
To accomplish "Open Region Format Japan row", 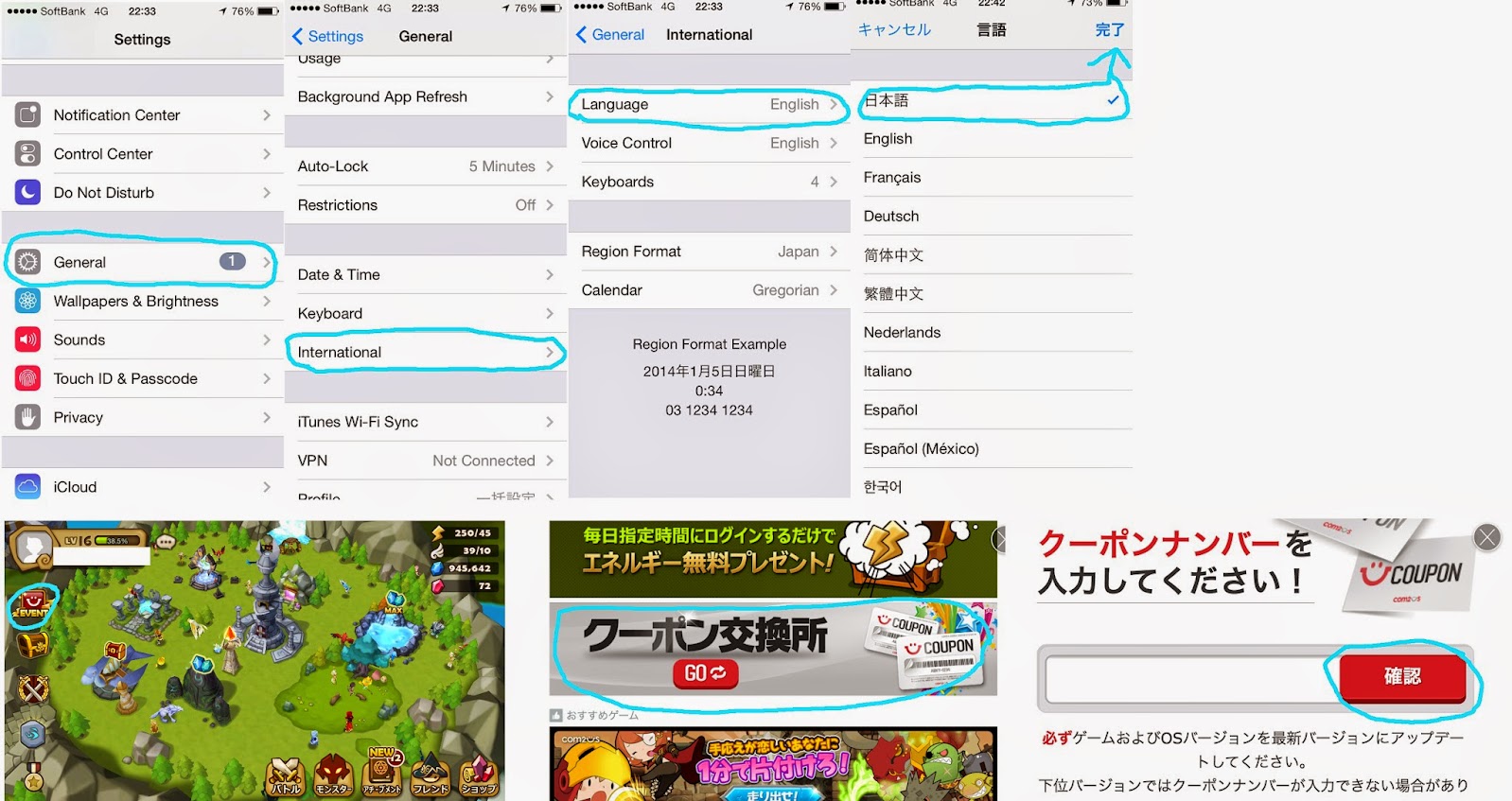I will tap(710, 252).
